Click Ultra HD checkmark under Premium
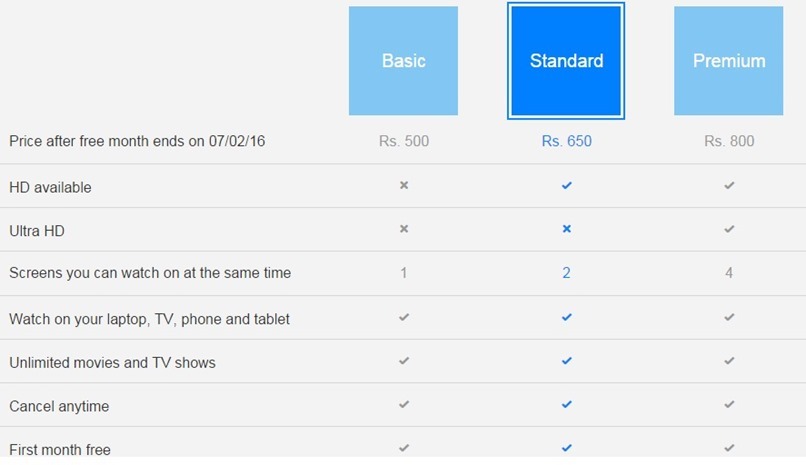 pyautogui.click(x=729, y=229)
